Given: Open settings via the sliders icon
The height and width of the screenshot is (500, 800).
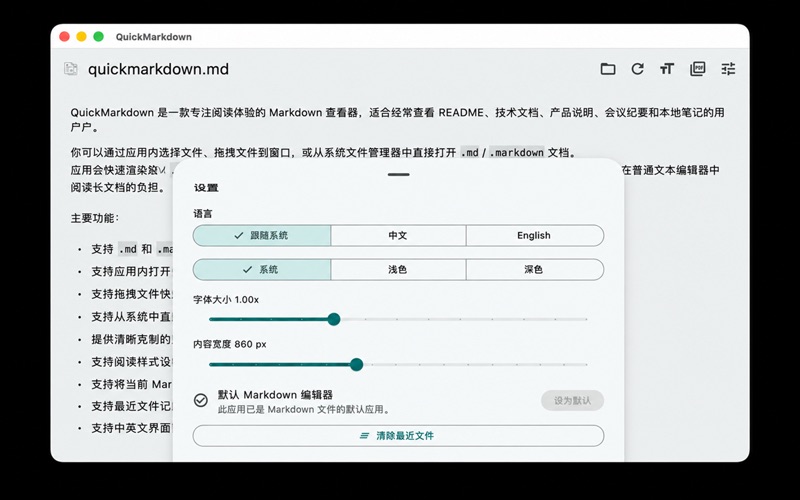Looking at the screenshot, I should pos(728,69).
